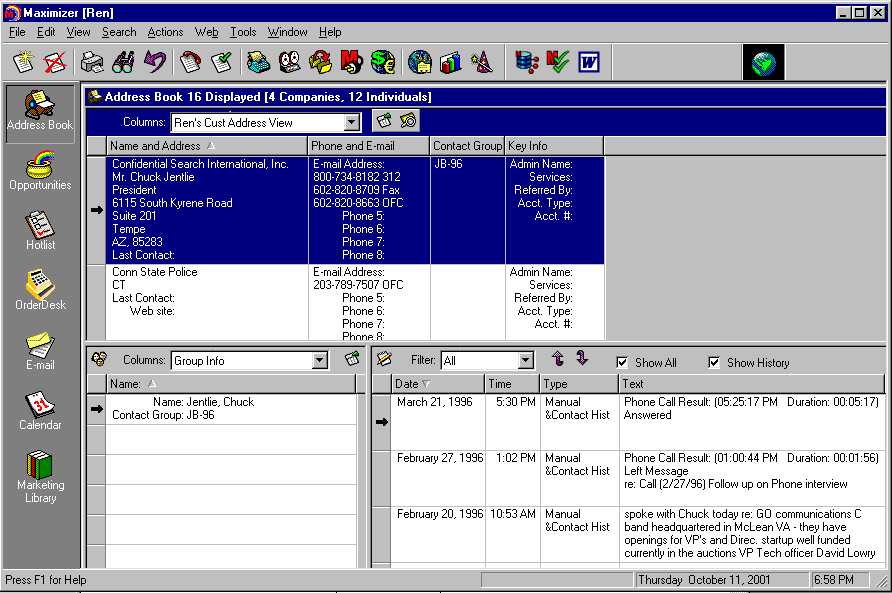
Task: Click the Type column header in notes
Action: (x=579, y=384)
